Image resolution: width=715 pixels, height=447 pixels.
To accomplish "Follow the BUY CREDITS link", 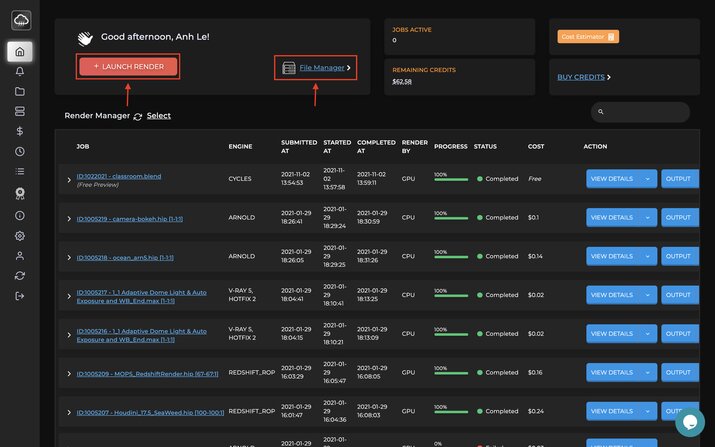I will (x=581, y=77).
